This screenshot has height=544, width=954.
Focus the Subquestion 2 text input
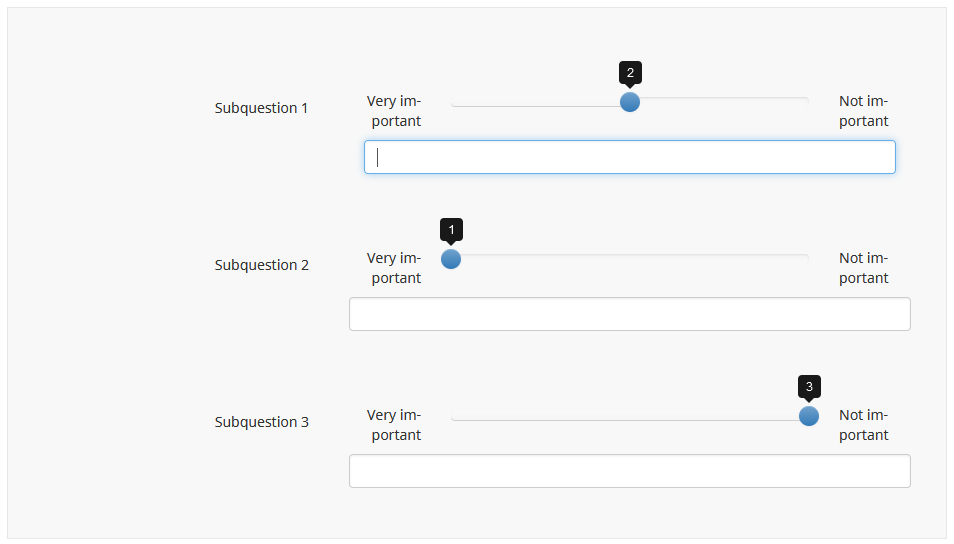(x=630, y=314)
